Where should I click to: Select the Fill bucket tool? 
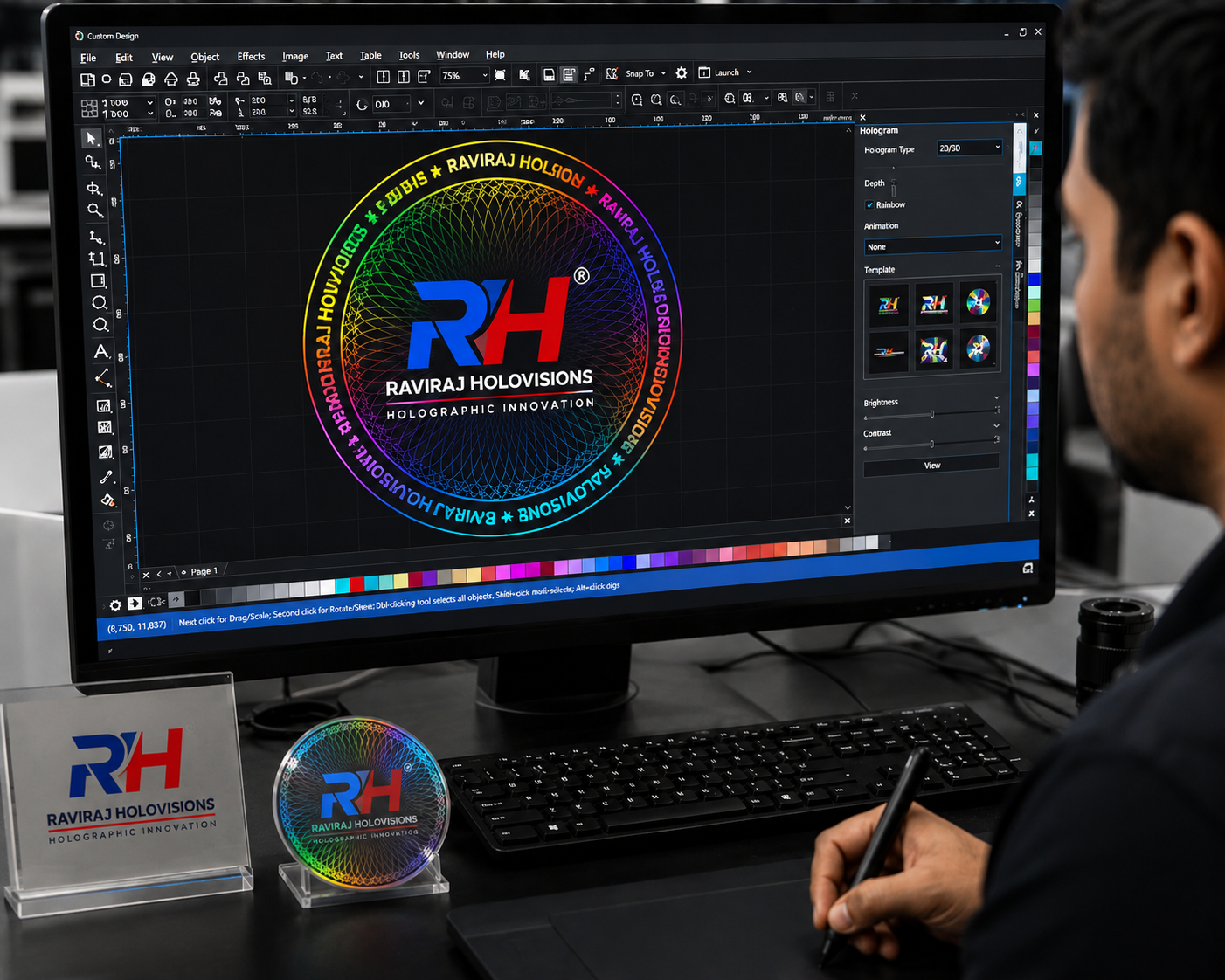[x=107, y=500]
